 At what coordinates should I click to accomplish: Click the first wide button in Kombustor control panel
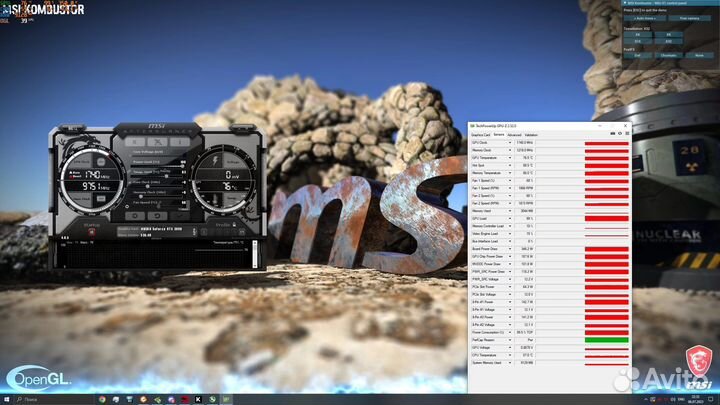[645, 18]
